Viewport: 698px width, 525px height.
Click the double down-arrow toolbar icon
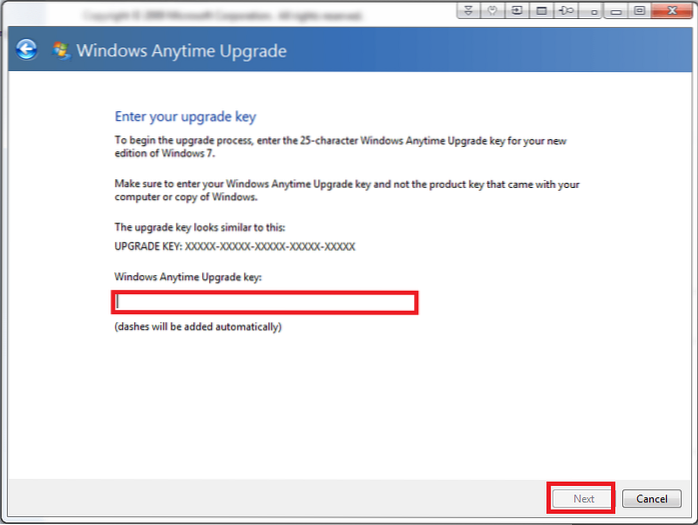point(469,11)
